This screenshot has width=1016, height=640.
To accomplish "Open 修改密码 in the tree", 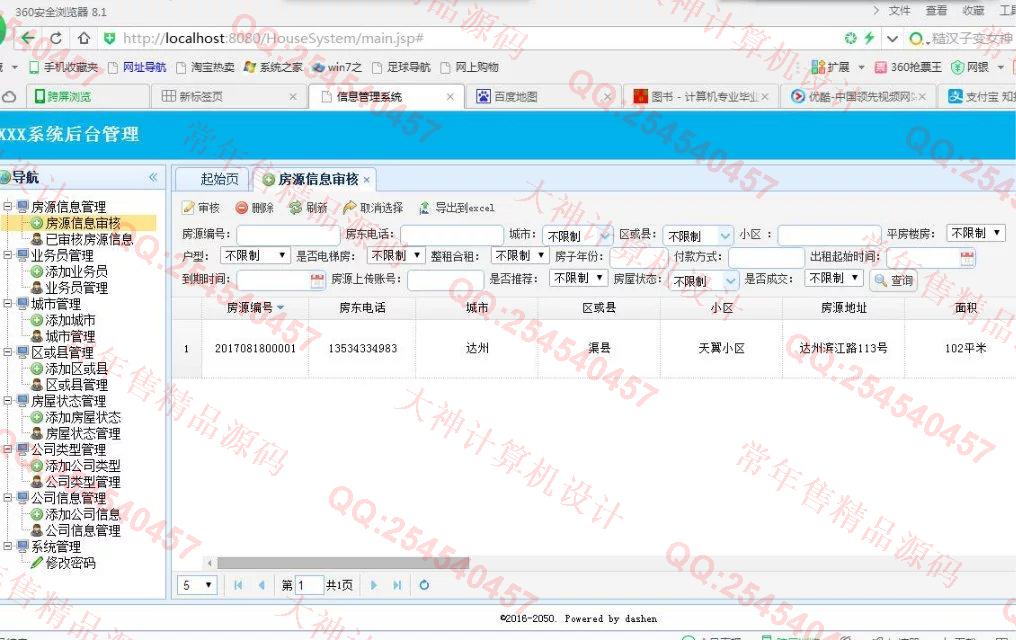I will point(70,563).
